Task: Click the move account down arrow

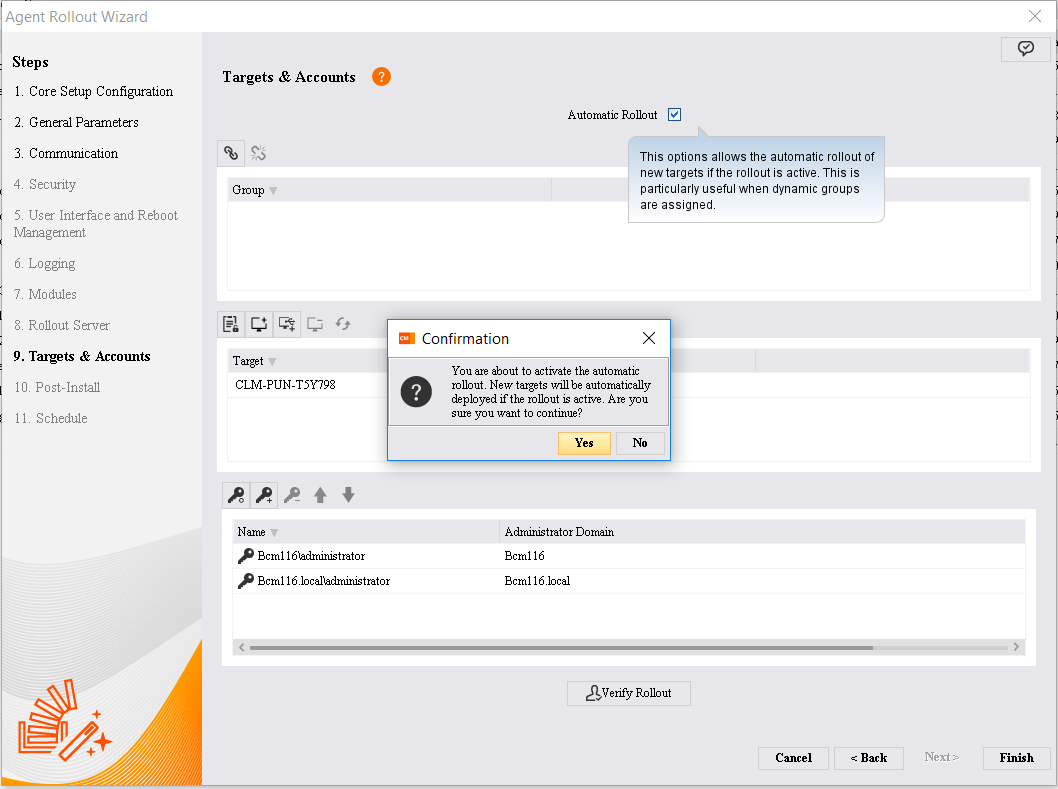Action: point(348,495)
